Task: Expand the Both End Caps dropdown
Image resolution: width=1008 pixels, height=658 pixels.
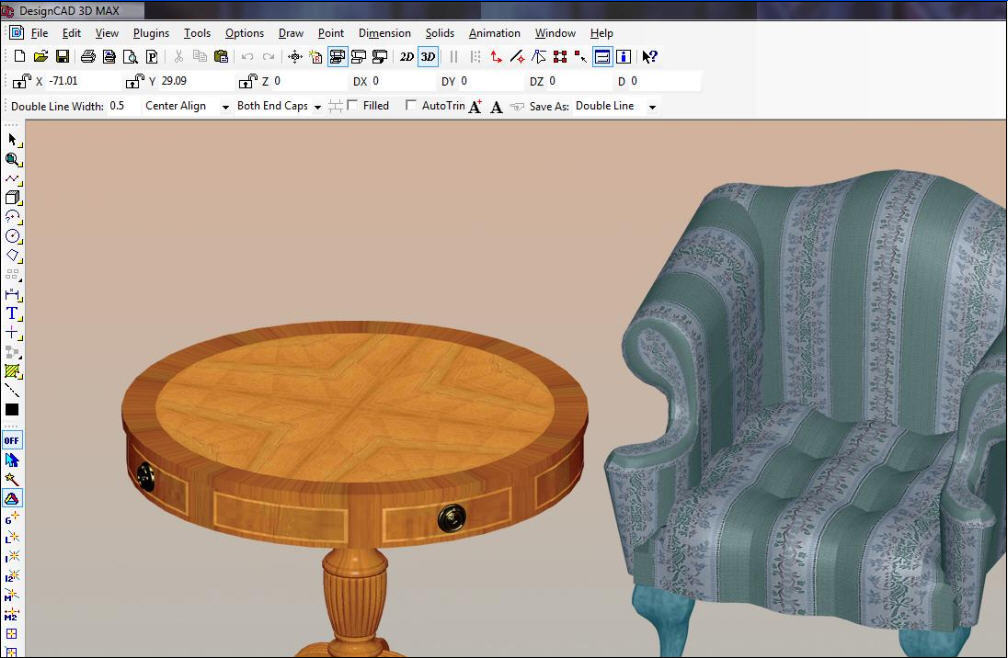Action: pyautogui.click(x=317, y=106)
